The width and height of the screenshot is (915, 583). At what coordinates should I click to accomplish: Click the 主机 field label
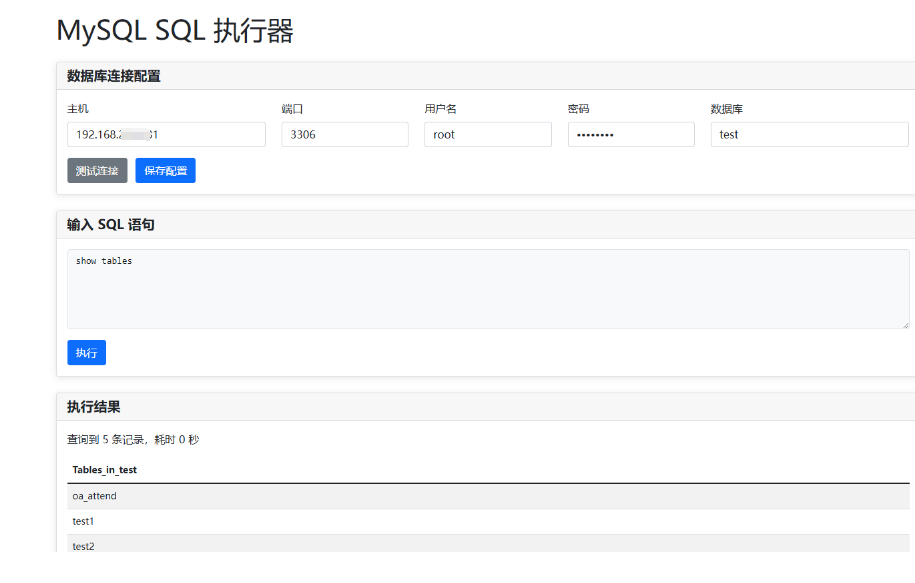pos(78,109)
